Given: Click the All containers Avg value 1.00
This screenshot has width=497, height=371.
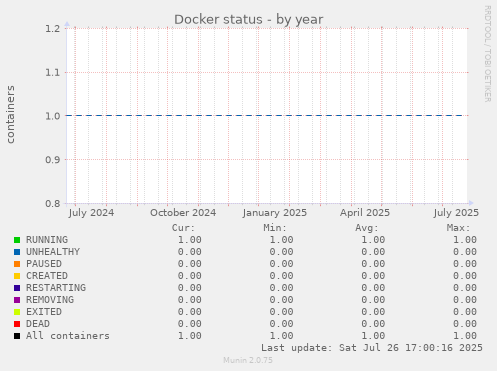Looking at the screenshot, I should coord(373,336).
